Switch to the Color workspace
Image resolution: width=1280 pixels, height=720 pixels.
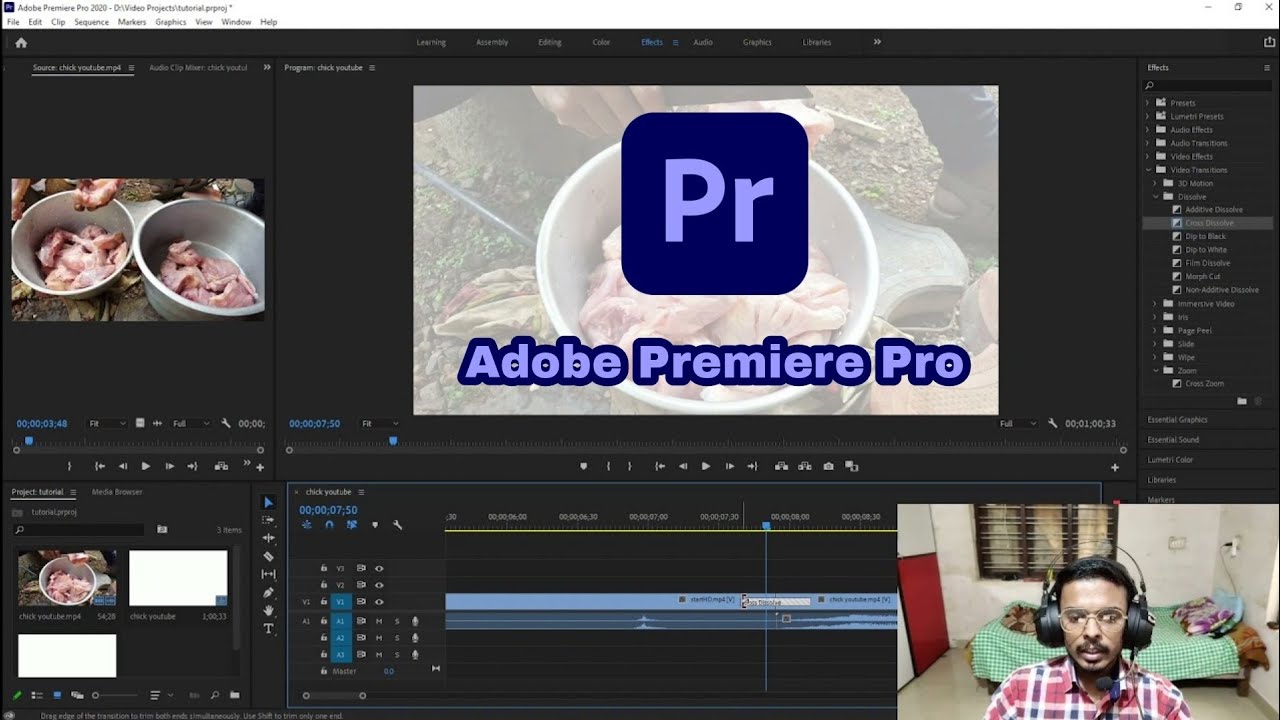point(601,42)
